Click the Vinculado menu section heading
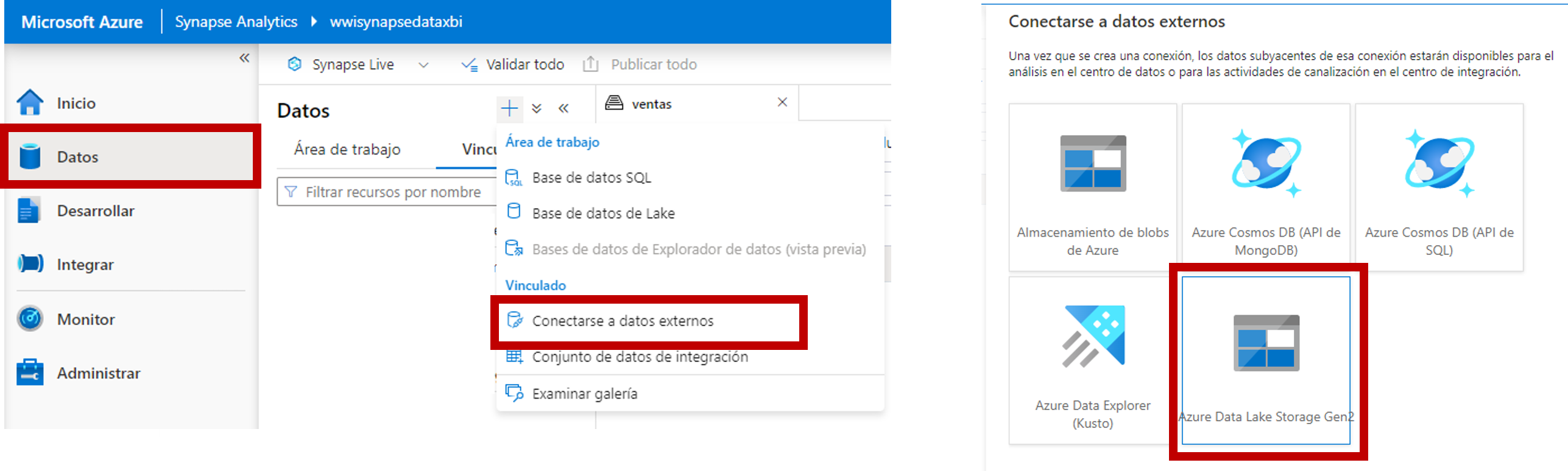The width and height of the screenshot is (1568, 471). pyautogui.click(x=535, y=285)
